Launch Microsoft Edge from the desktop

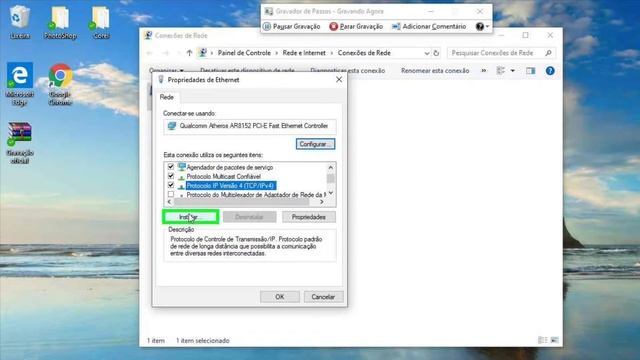pyautogui.click(x=20, y=84)
